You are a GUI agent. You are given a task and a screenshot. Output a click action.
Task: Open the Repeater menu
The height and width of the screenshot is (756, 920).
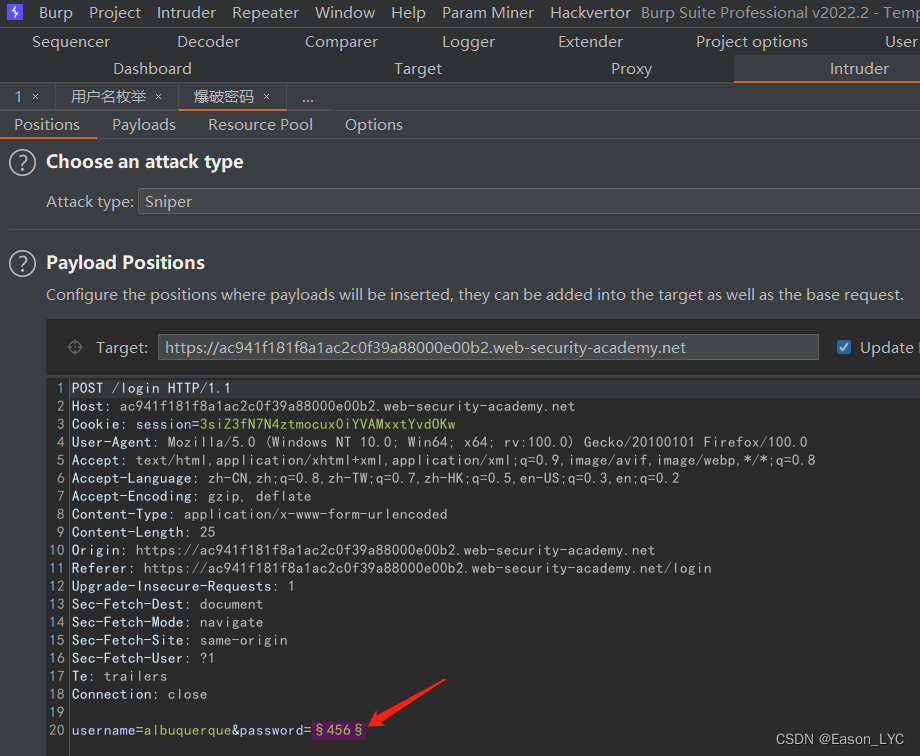(265, 12)
